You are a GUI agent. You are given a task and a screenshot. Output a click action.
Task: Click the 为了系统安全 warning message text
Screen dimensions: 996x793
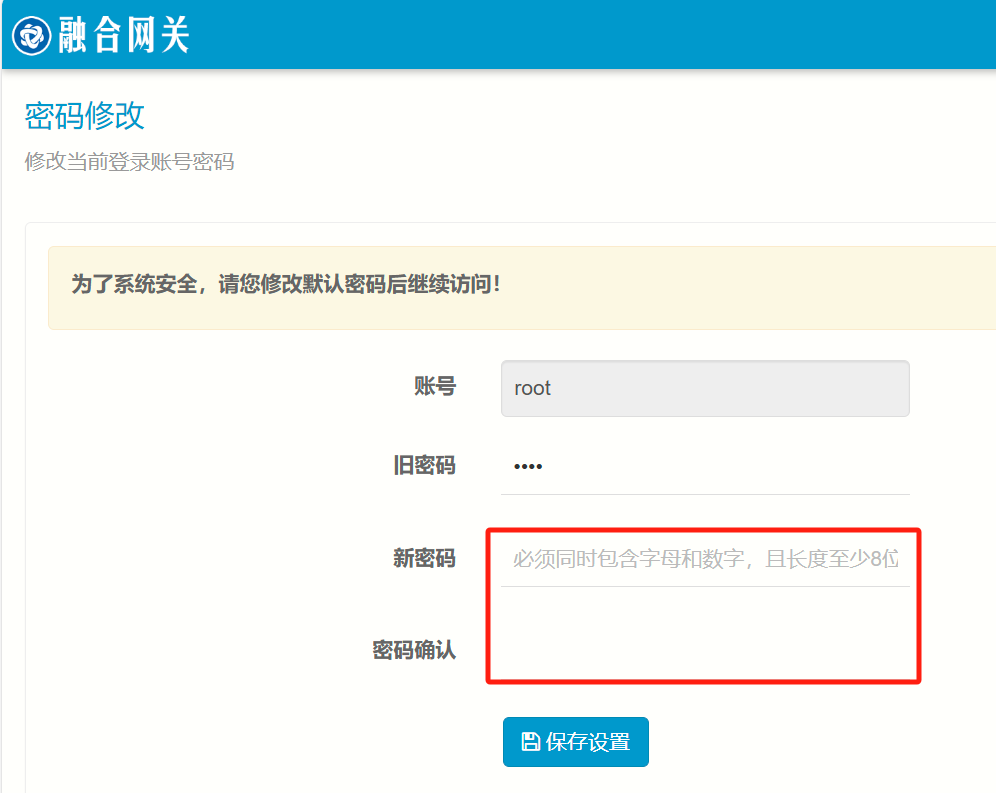[285, 284]
